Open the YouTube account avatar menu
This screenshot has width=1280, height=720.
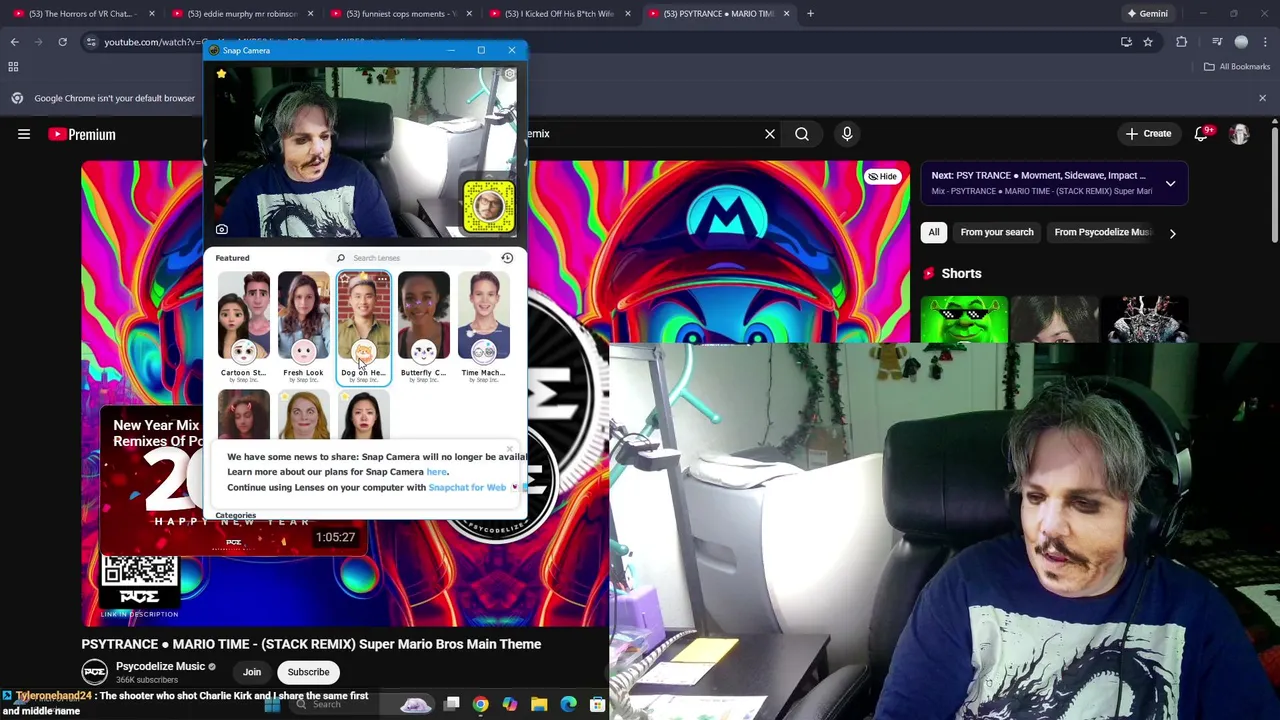point(1239,134)
